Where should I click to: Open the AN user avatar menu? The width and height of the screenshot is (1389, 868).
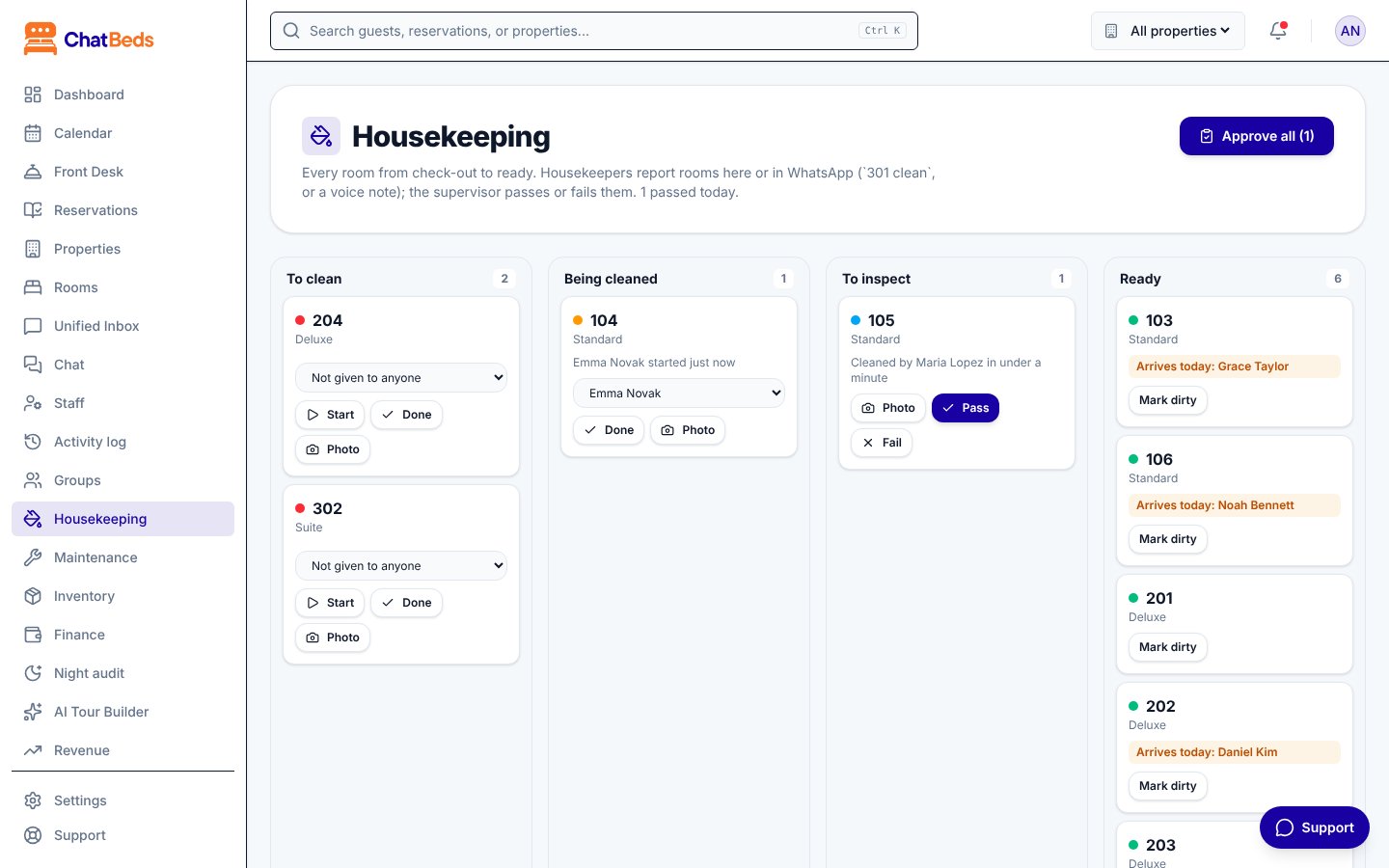pos(1350,31)
